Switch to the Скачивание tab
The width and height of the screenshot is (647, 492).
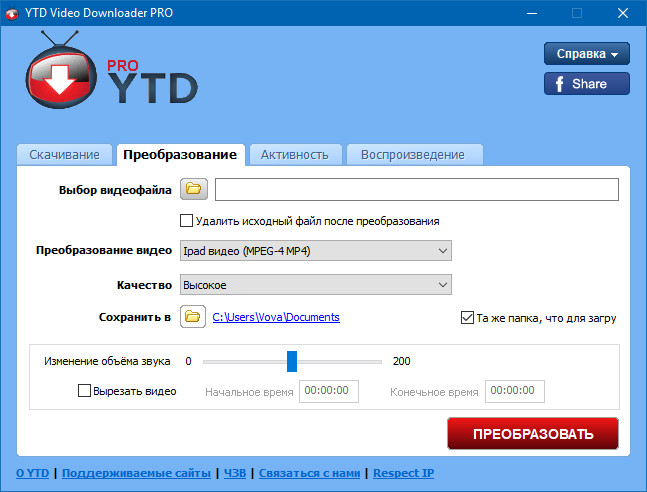tap(64, 155)
